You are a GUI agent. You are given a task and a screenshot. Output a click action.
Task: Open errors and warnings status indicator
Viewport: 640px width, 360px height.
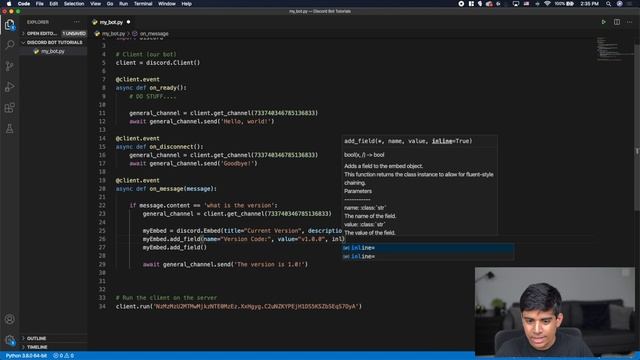[x=63, y=356]
